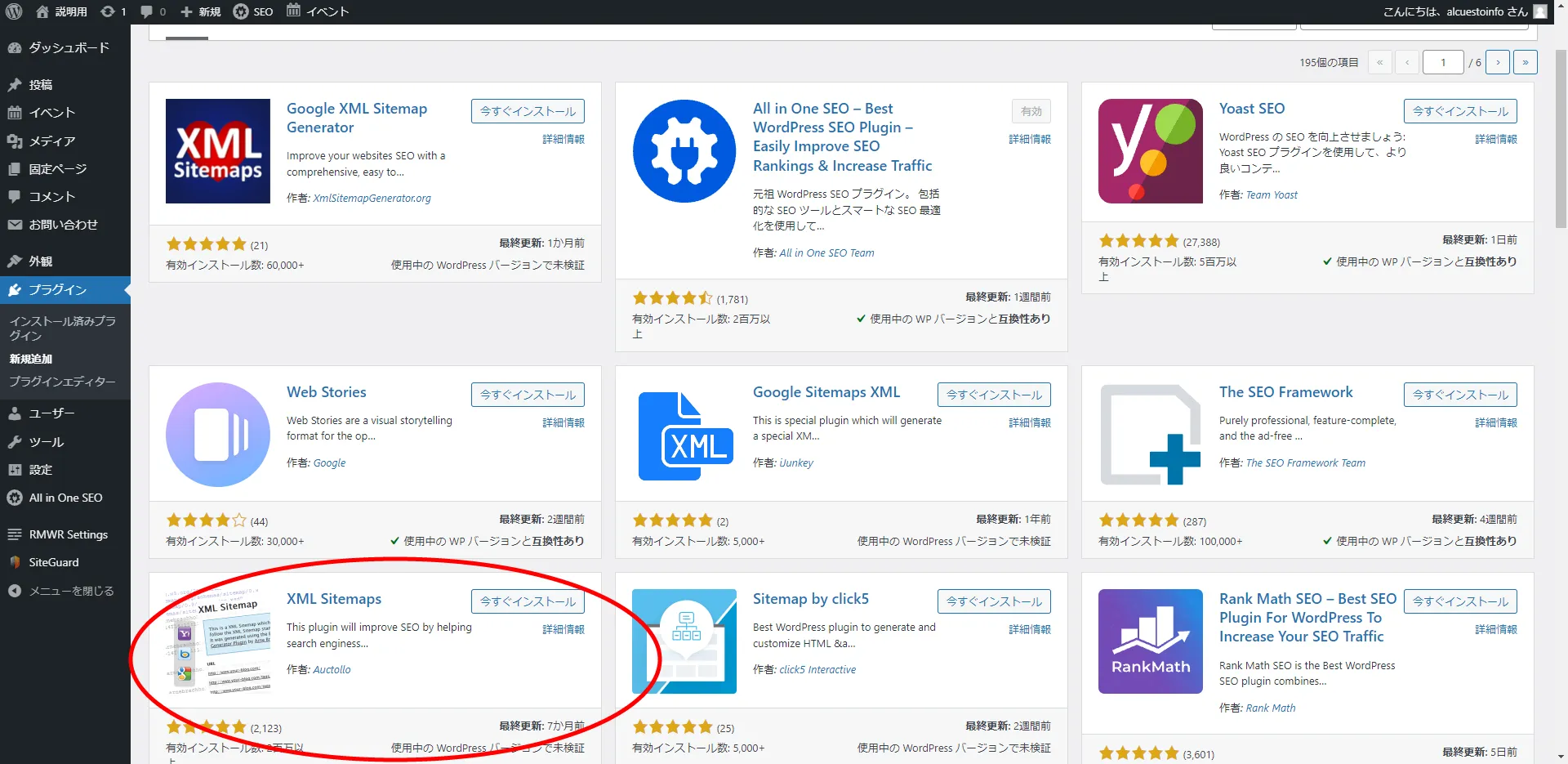Screen dimensions: 1568x764
Task: Open the Google author link
Action: (x=329, y=462)
